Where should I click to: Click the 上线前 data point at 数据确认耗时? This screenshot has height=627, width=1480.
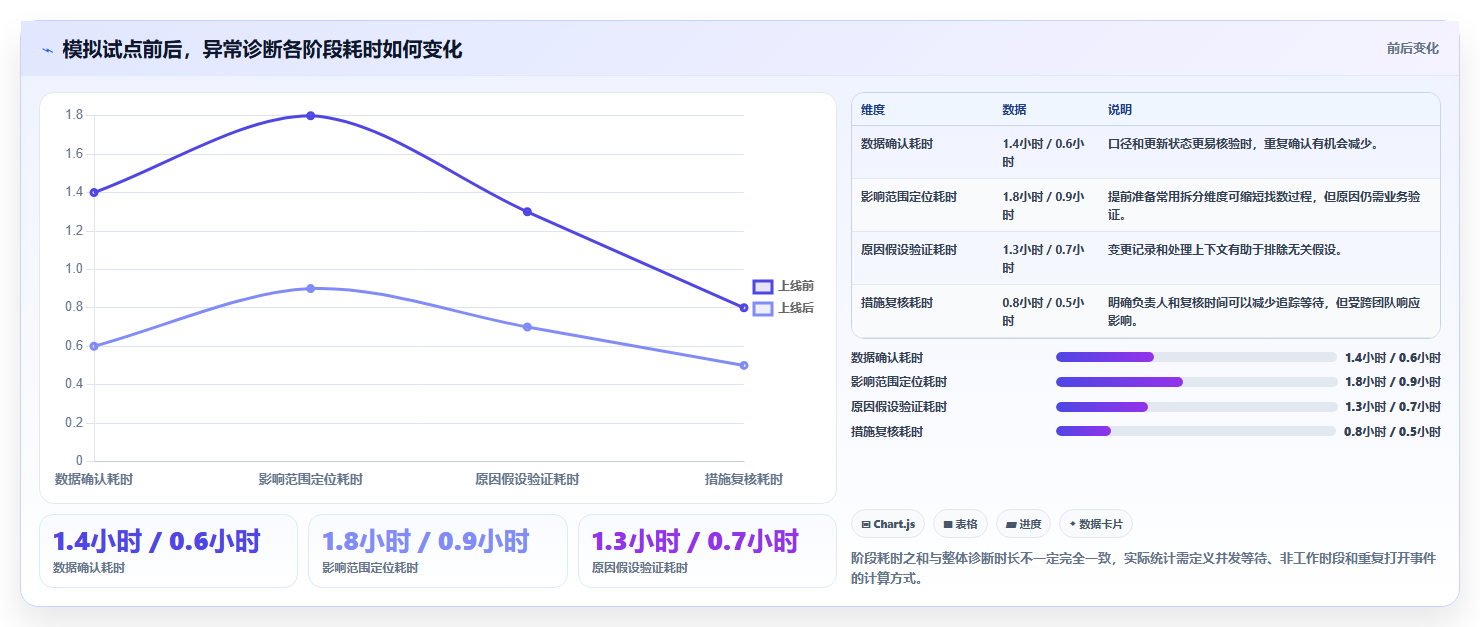[94, 192]
